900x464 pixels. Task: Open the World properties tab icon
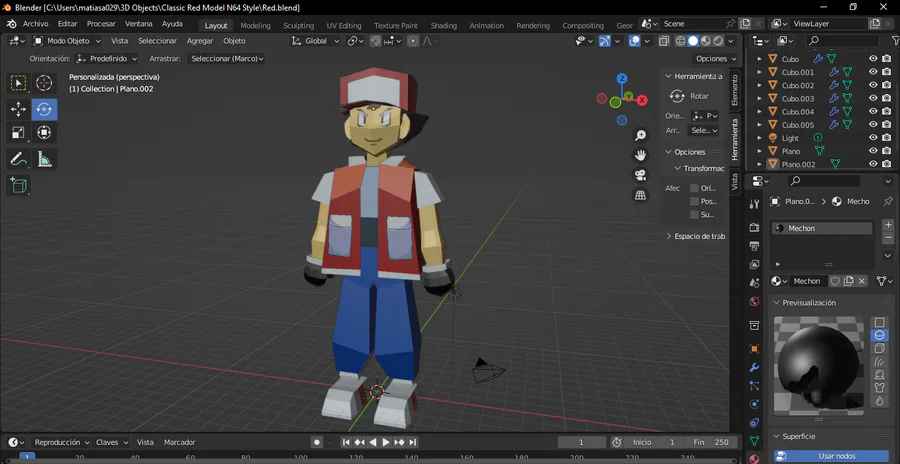[754, 301]
